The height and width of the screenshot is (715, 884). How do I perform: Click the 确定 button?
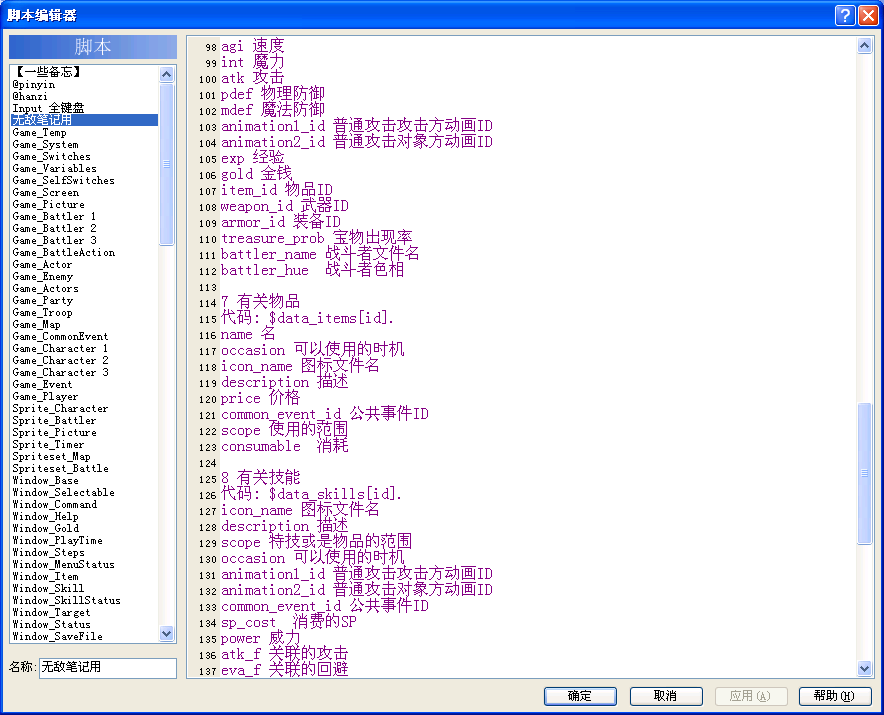click(x=580, y=696)
